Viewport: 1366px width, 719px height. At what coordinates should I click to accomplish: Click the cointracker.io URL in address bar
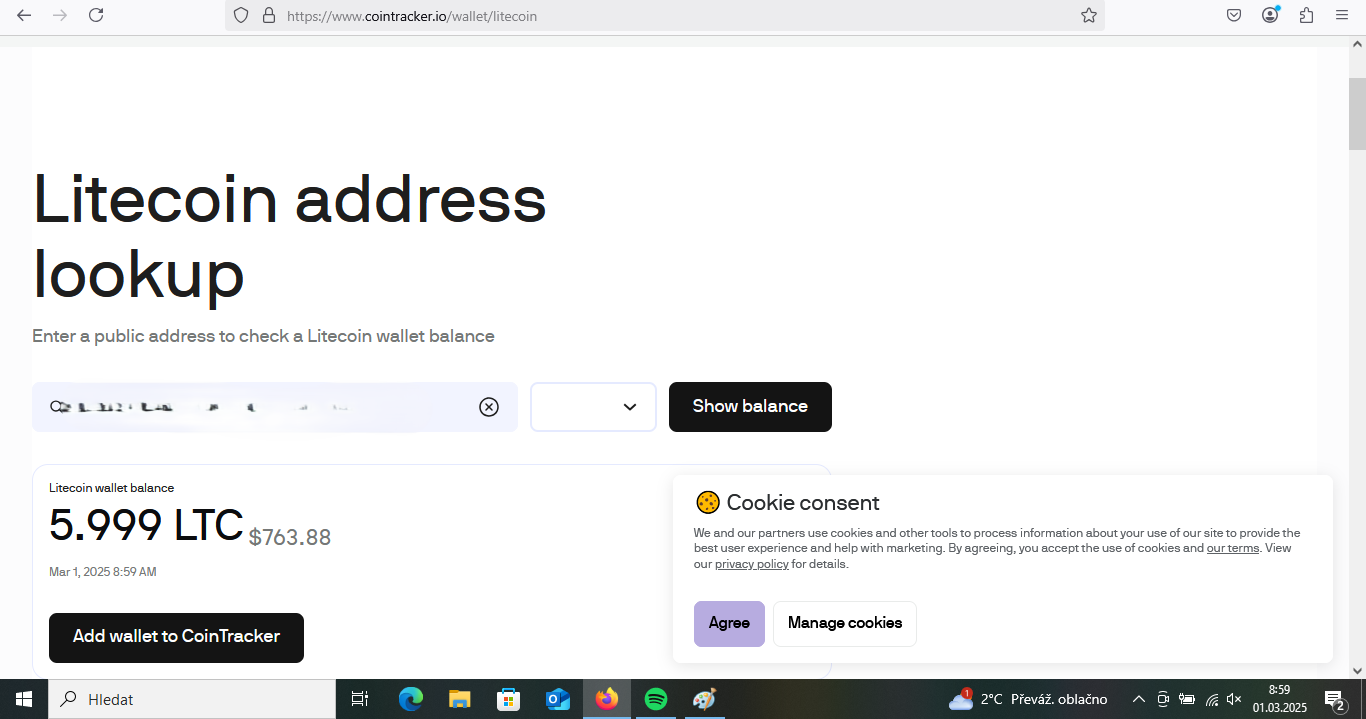412,16
